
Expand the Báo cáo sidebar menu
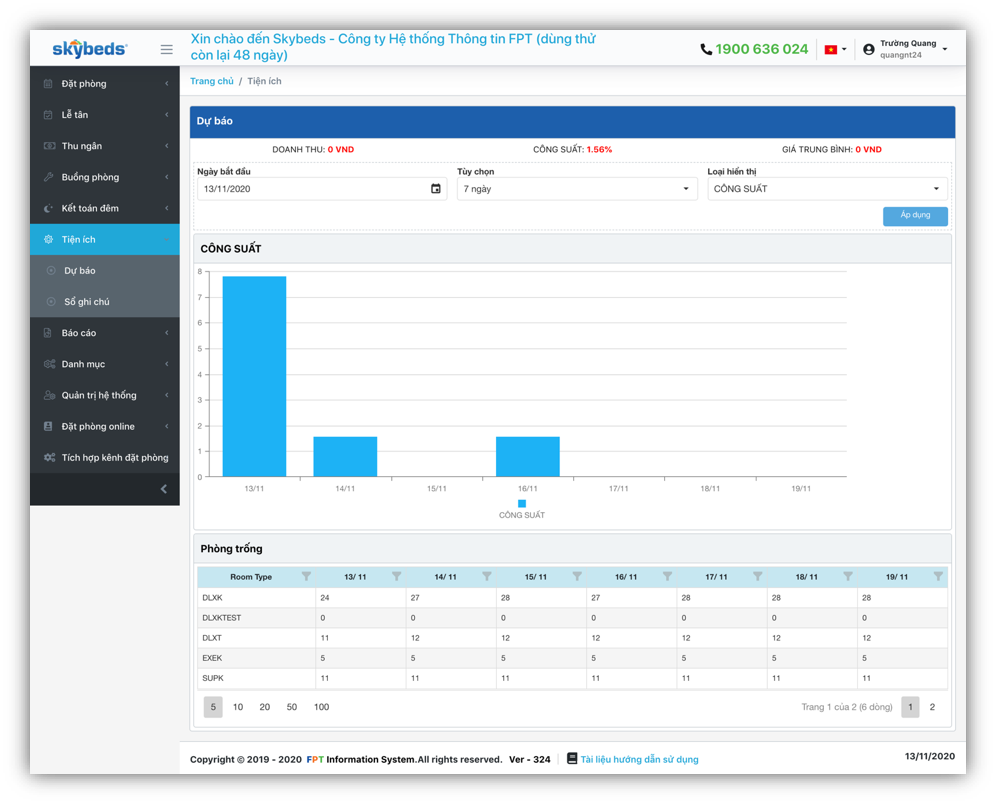(104, 333)
